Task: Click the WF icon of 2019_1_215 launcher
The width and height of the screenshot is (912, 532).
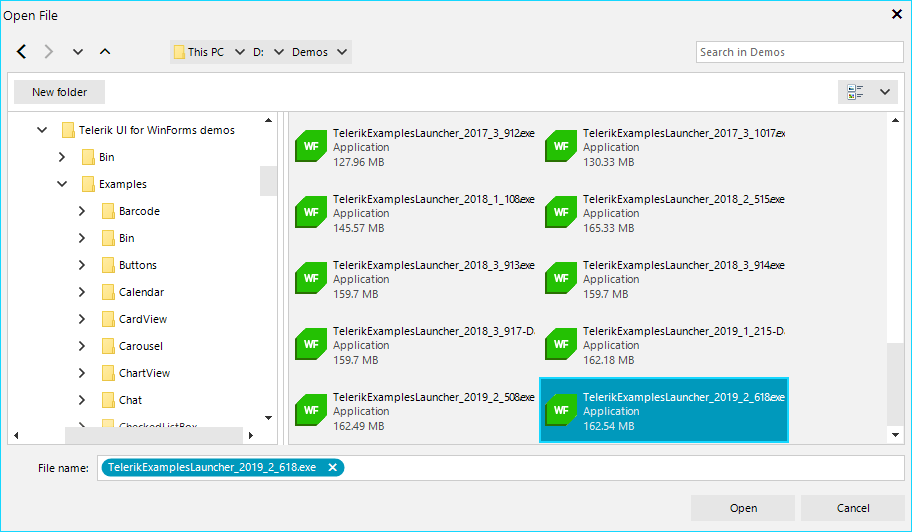Action: 561,344
